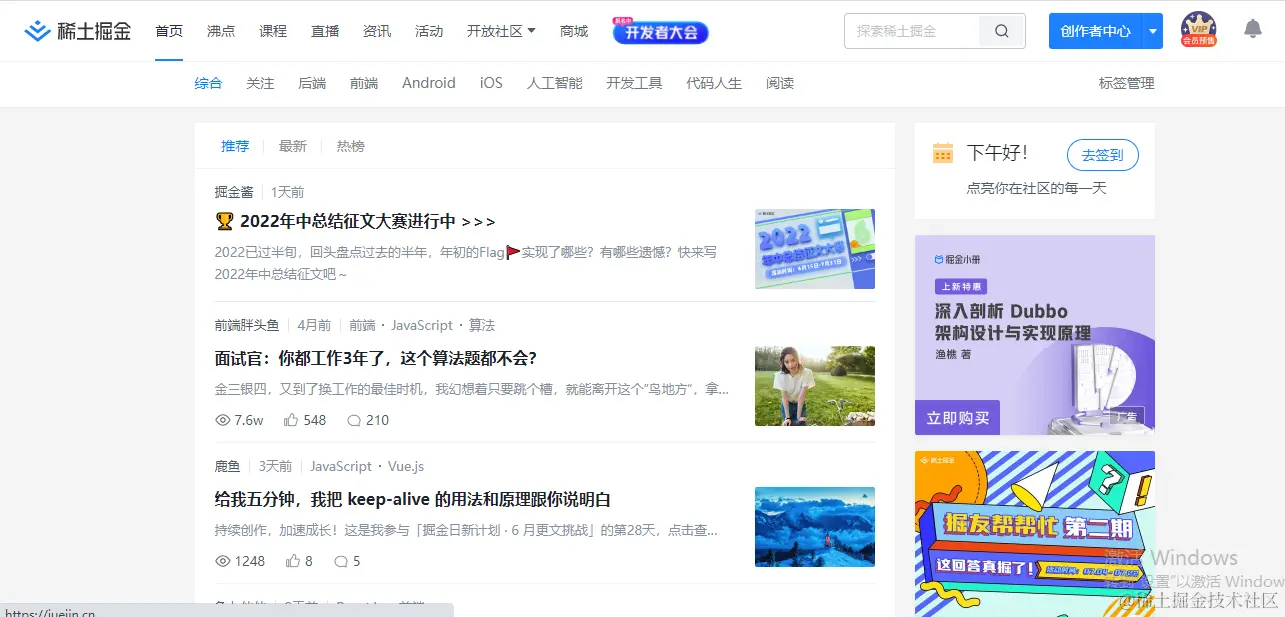This screenshot has width=1285, height=617.
Task: Like the keep-alive article
Action: click(x=291, y=561)
